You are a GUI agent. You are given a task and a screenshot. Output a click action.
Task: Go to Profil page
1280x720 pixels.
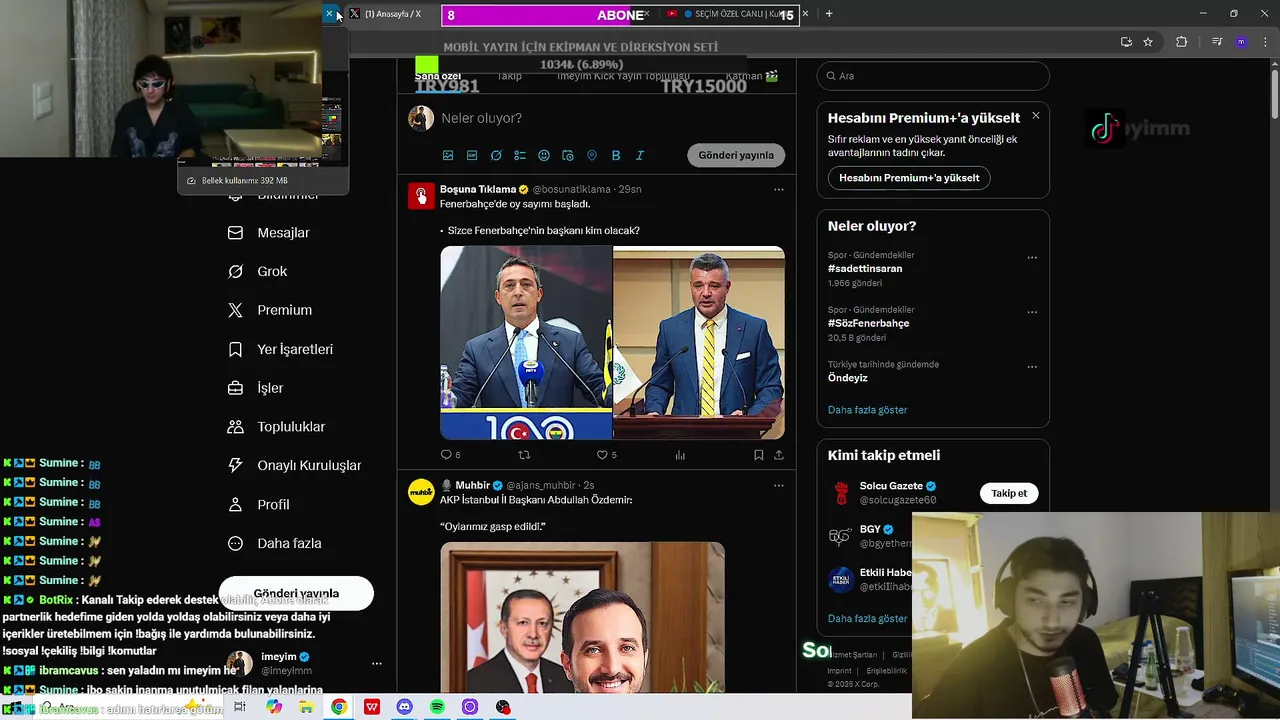pyautogui.click(x=259, y=505)
